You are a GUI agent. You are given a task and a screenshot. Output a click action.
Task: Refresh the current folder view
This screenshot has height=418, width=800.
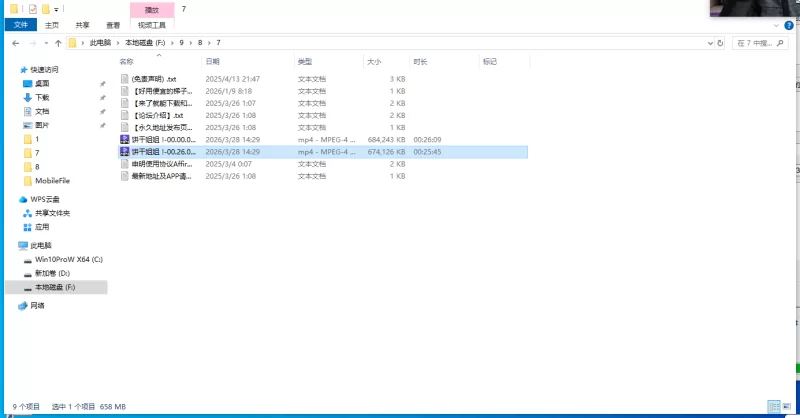pyautogui.click(x=720, y=43)
